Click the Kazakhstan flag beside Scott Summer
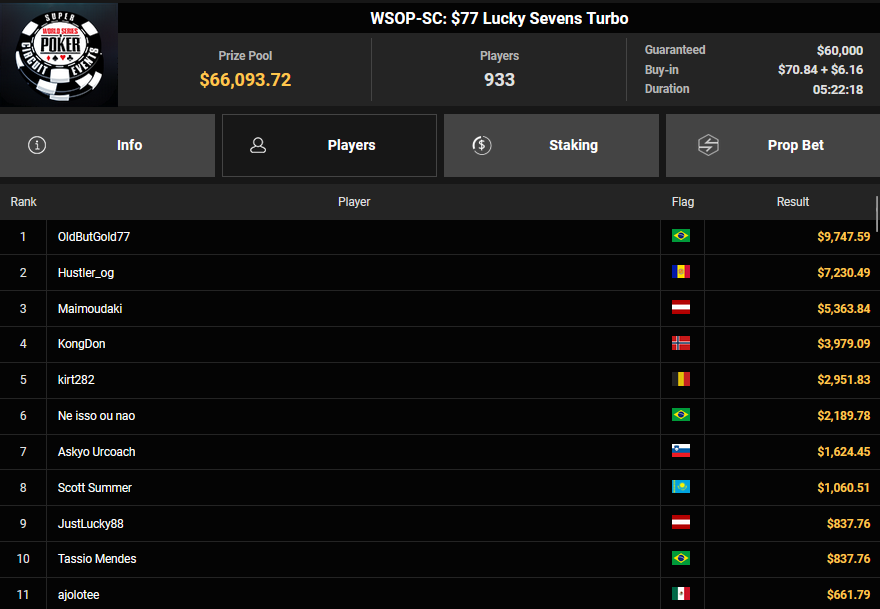This screenshot has height=609, width=880. click(681, 487)
